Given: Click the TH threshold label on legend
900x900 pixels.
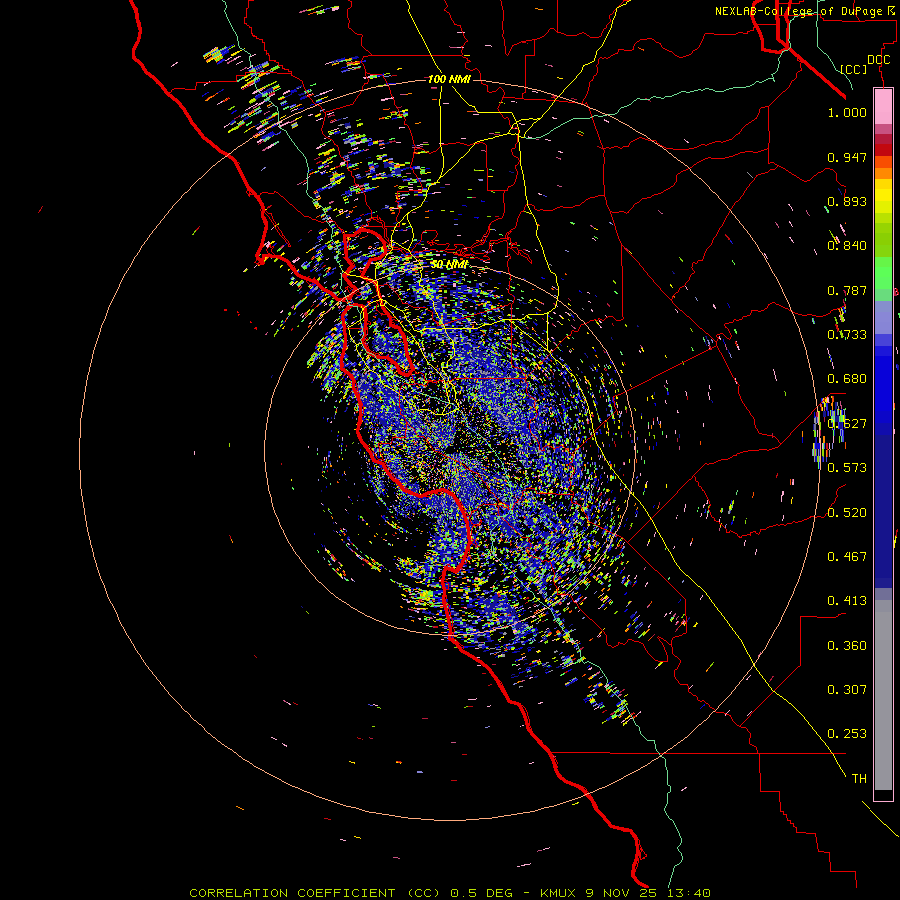Looking at the screenshot, I should 859,779.
